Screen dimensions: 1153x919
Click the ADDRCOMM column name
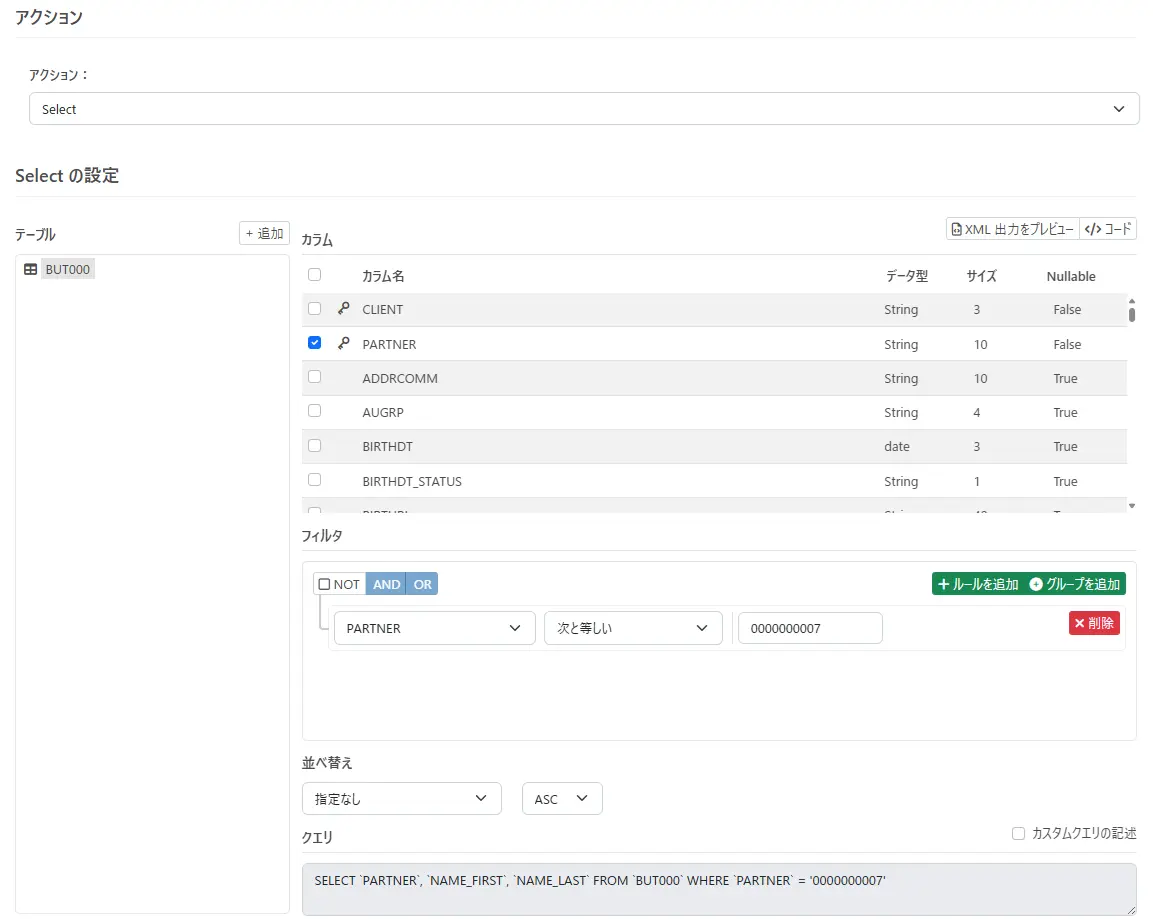coord(400,379)
